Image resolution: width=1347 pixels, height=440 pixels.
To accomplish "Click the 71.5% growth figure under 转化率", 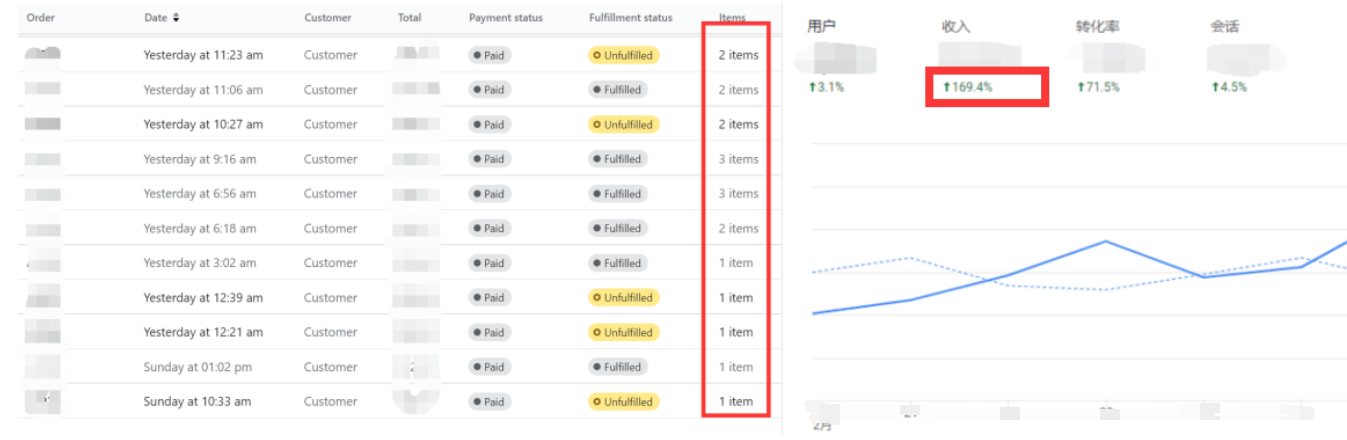I will [1098, 87].
